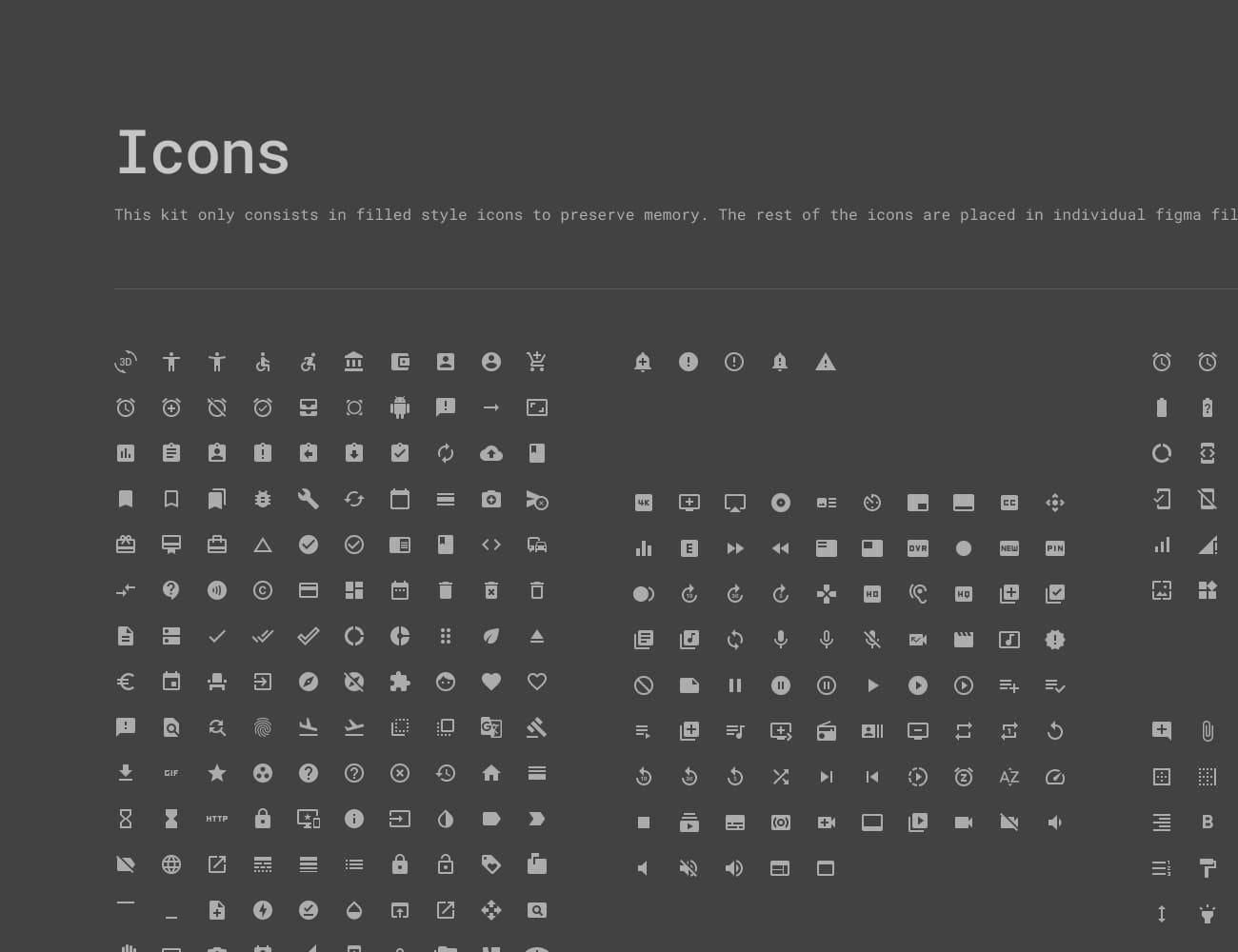Select the 4K icon
Screen dimensions: 1238x952
[x=644, y=503]
